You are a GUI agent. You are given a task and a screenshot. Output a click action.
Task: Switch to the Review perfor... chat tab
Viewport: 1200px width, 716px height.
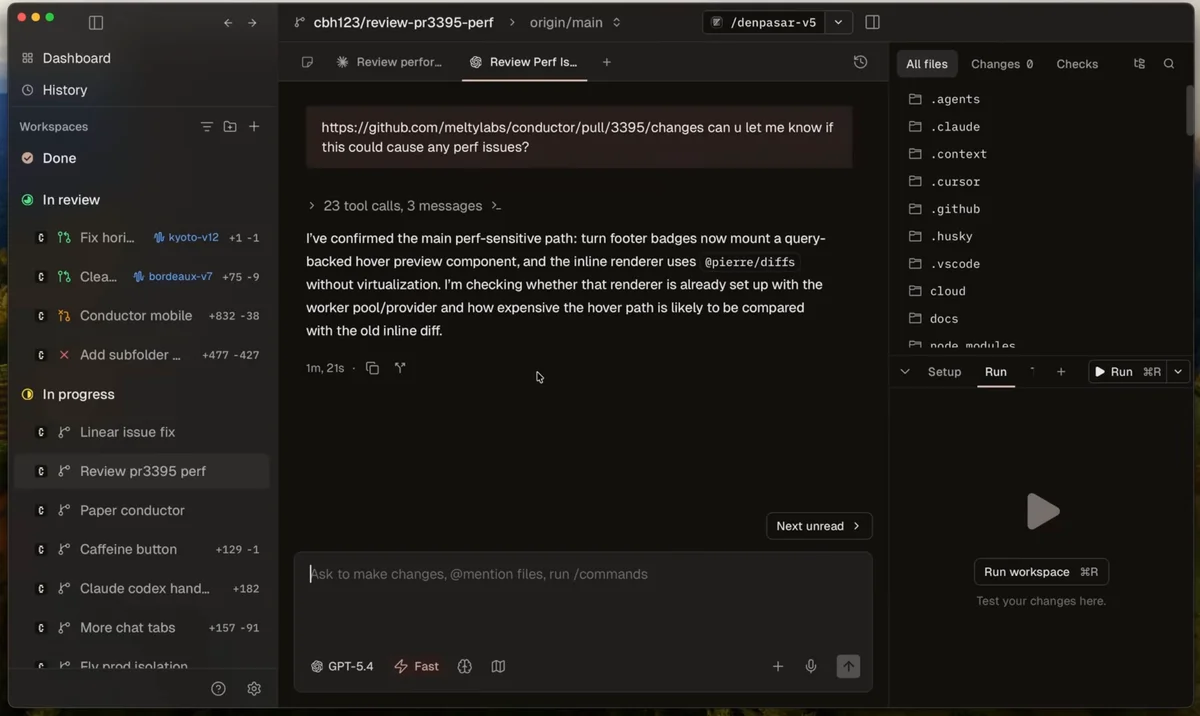click(390, 62)
